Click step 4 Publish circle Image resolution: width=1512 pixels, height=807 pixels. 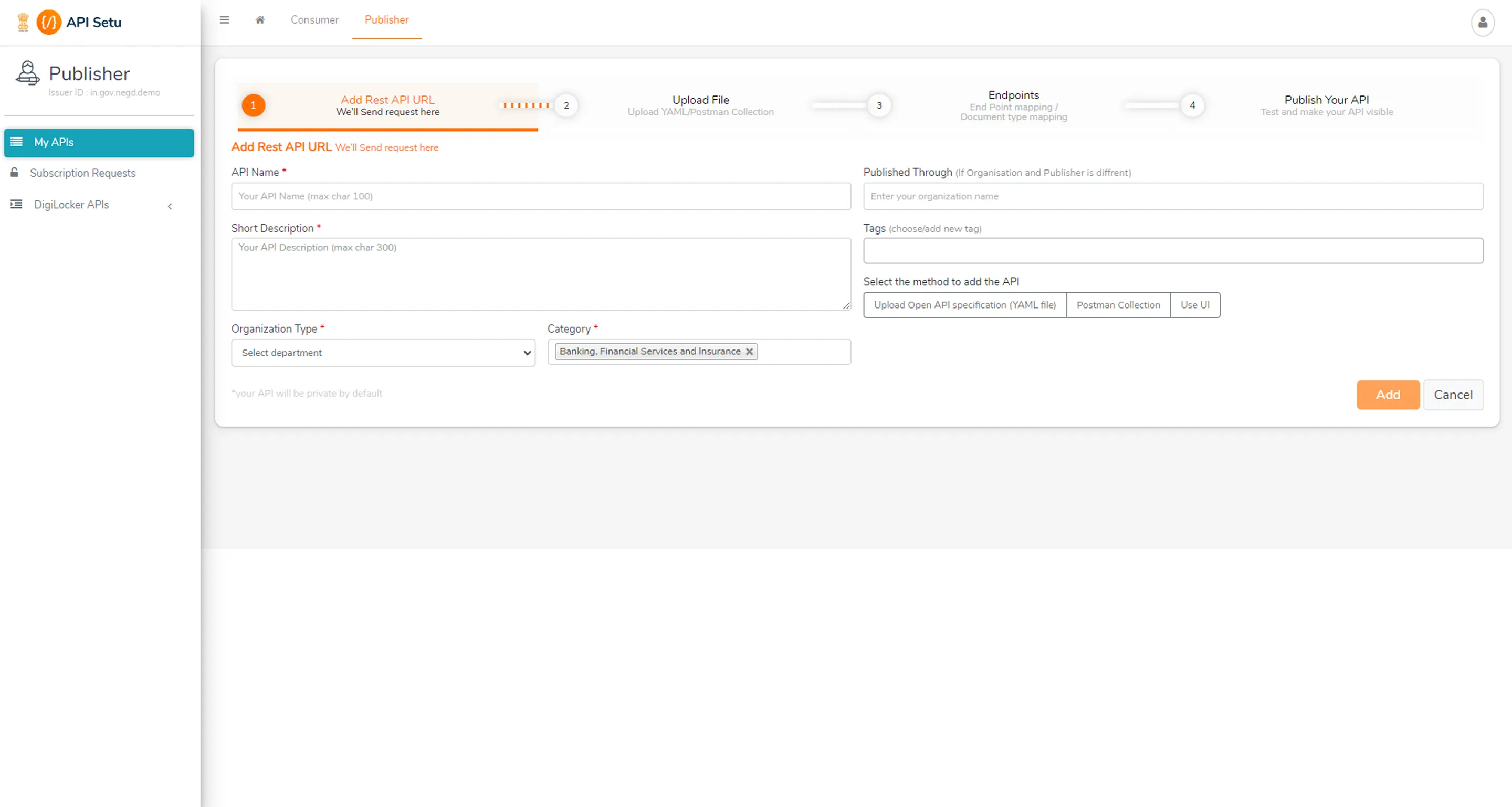tap(1192, 105)
